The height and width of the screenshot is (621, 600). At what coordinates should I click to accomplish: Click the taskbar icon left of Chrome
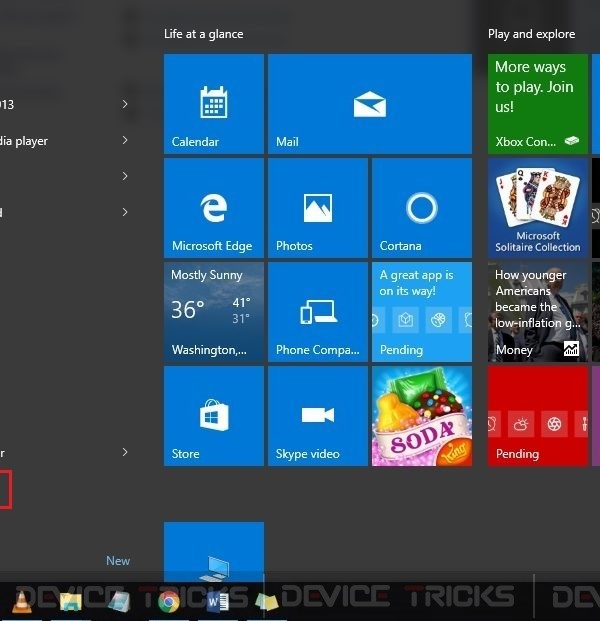tap(119, 602)
